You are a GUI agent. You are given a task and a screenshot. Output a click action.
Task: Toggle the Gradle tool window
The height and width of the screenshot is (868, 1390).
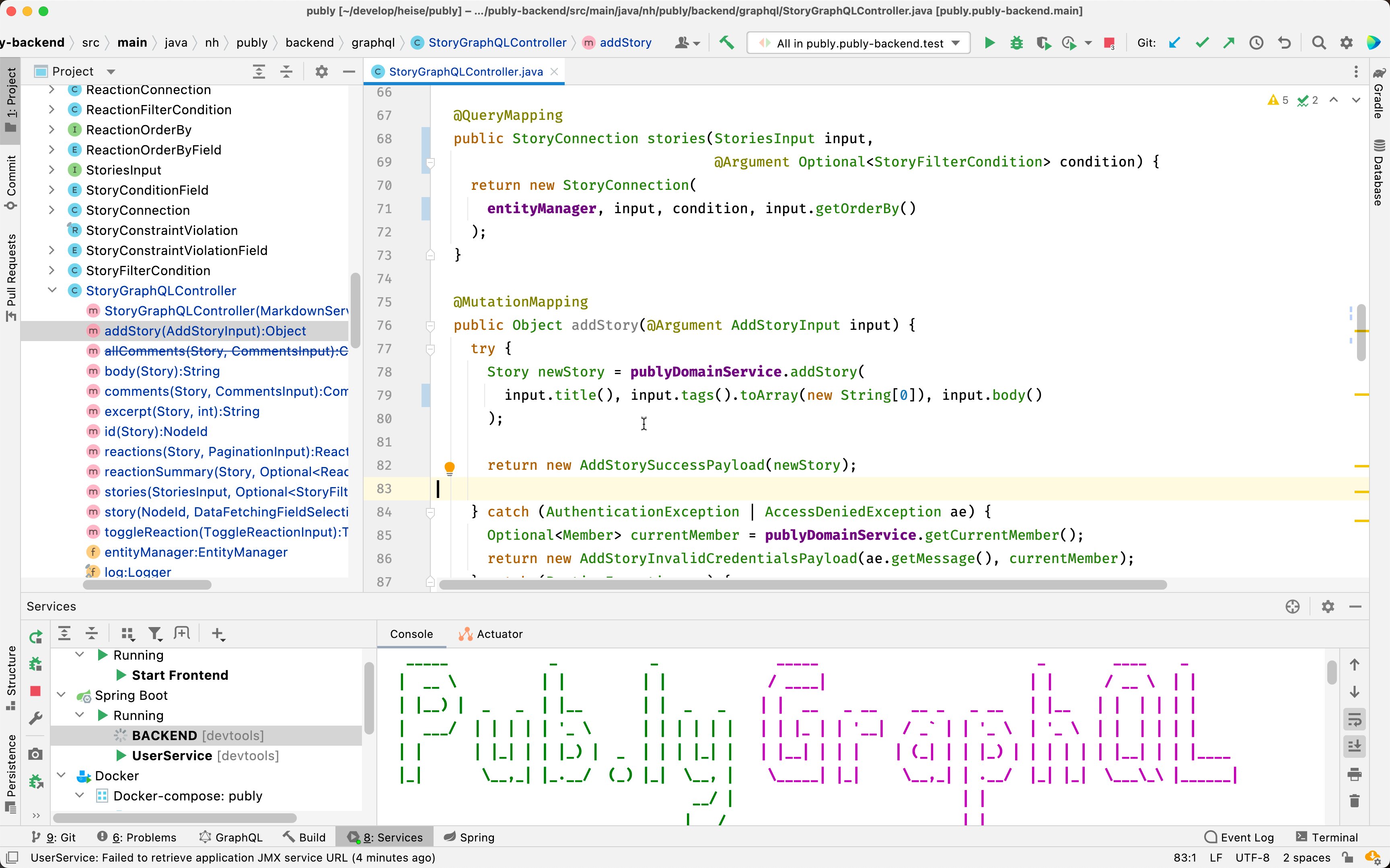click(x=1378, y=93)
